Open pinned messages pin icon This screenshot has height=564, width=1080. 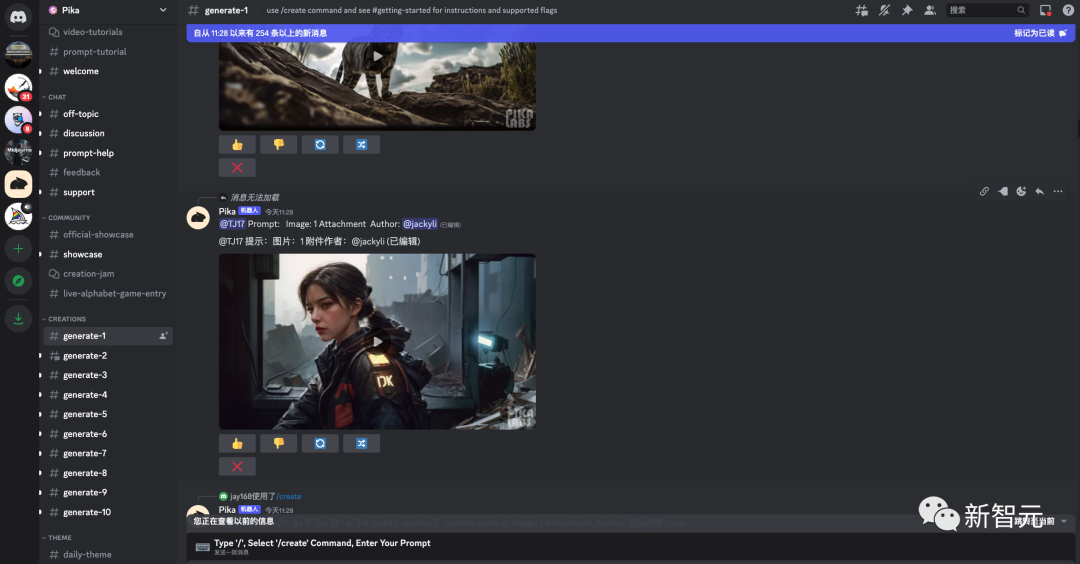[x=907, y=10]
